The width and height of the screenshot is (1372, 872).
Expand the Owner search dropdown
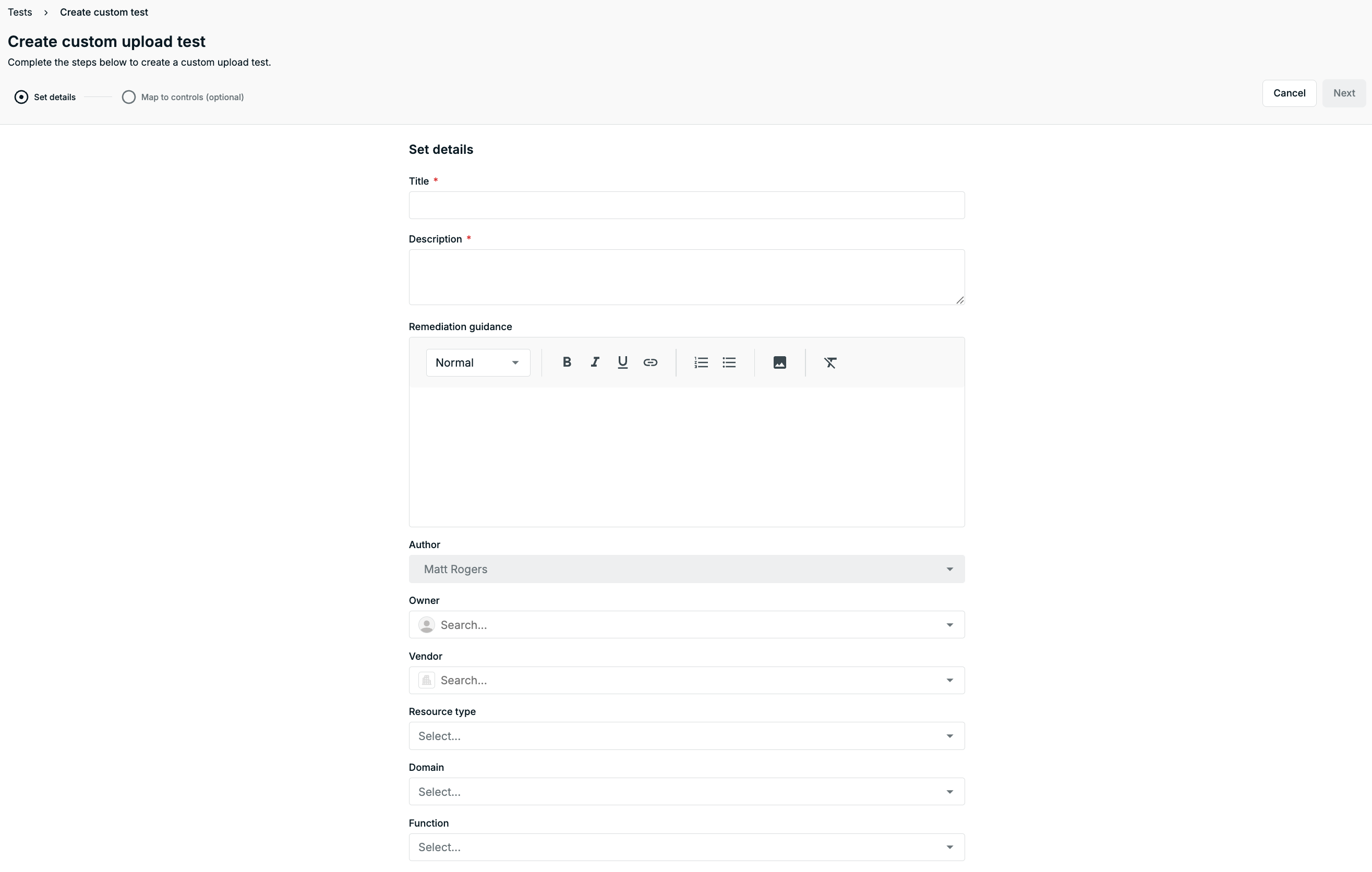coord(687,625)
